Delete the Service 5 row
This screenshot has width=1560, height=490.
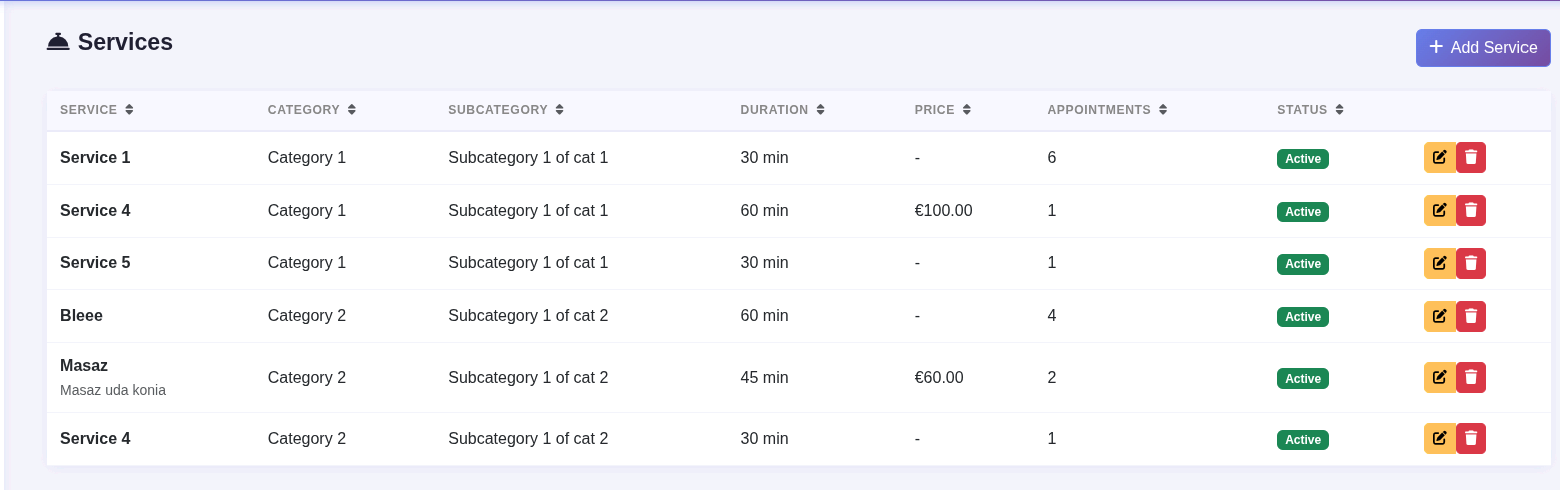click(1471, 263)
